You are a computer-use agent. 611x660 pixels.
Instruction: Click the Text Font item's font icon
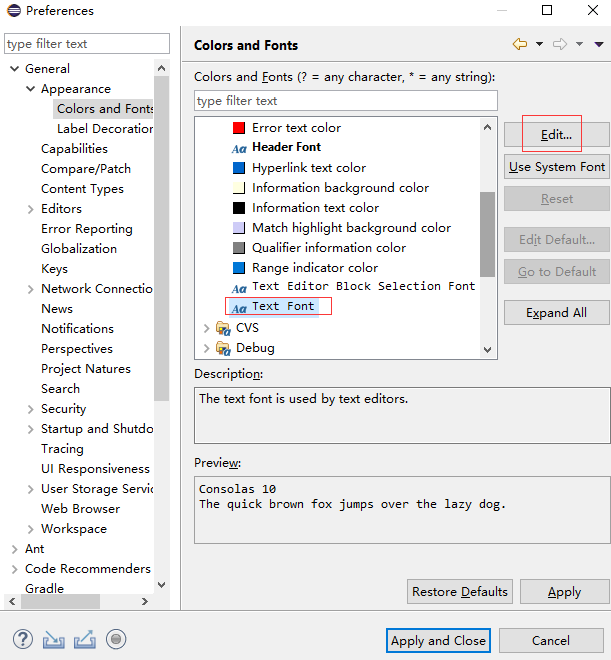239,307
